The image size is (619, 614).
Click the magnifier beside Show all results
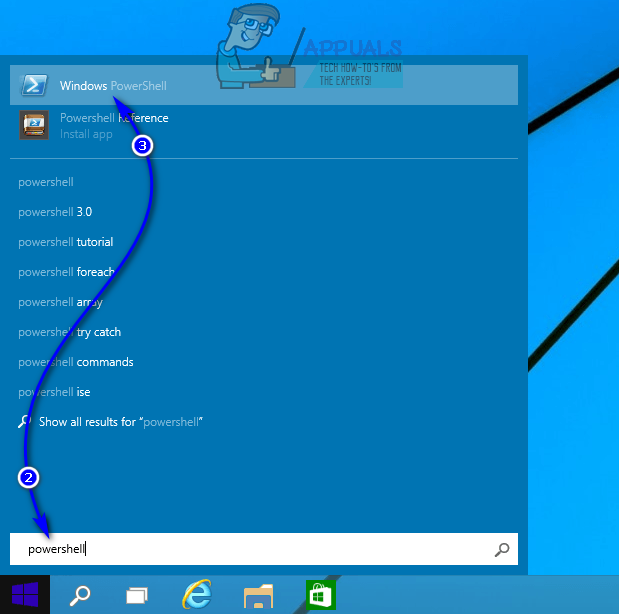[x=24, y=422]
